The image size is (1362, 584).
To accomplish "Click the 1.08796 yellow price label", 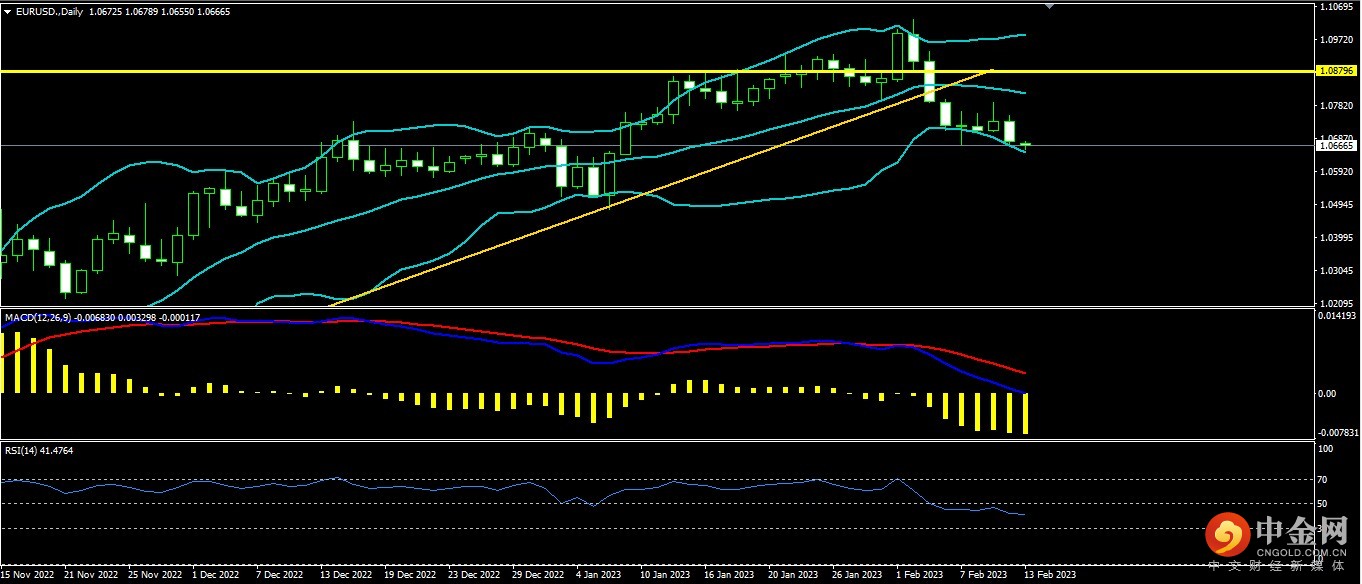I will pos(1337,71).
